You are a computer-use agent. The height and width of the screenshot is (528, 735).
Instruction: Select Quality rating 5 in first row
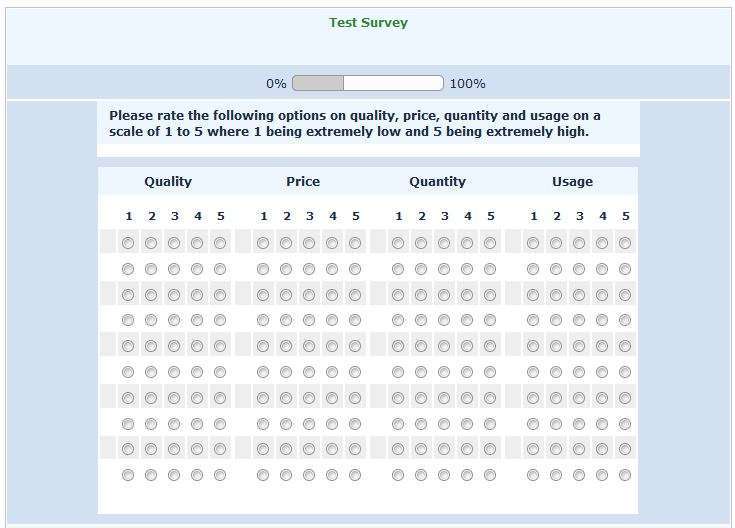pyautogui.click(x=220, y=243)
